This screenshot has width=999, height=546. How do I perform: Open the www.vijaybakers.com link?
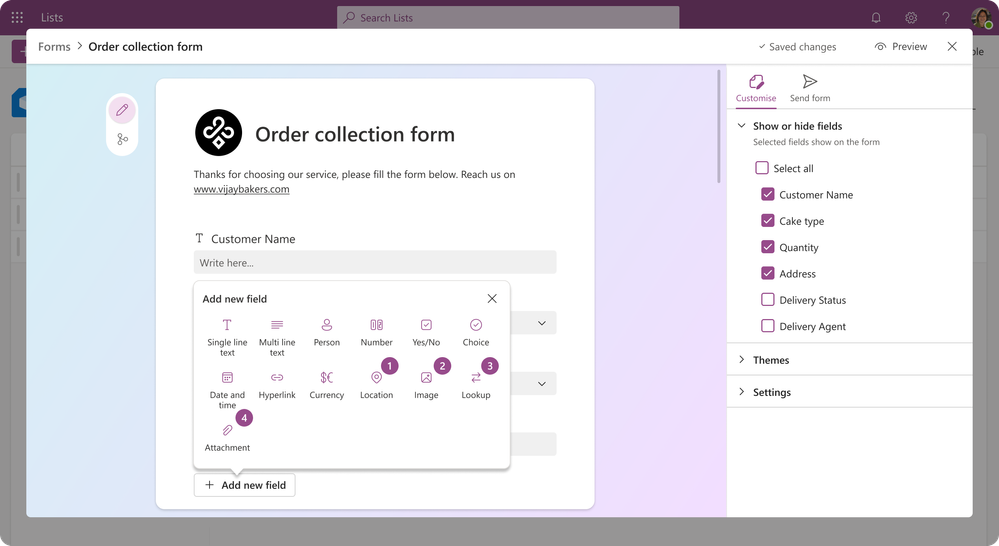[x=241, y=189]
